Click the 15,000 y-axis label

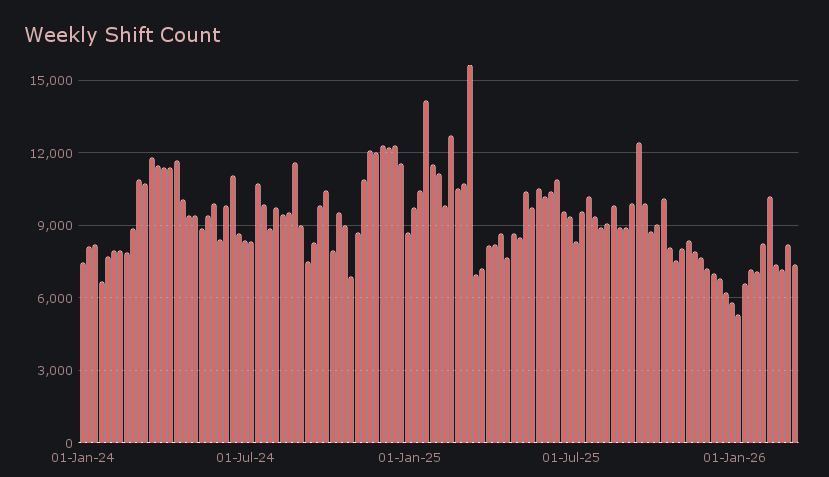pos(50,80)
